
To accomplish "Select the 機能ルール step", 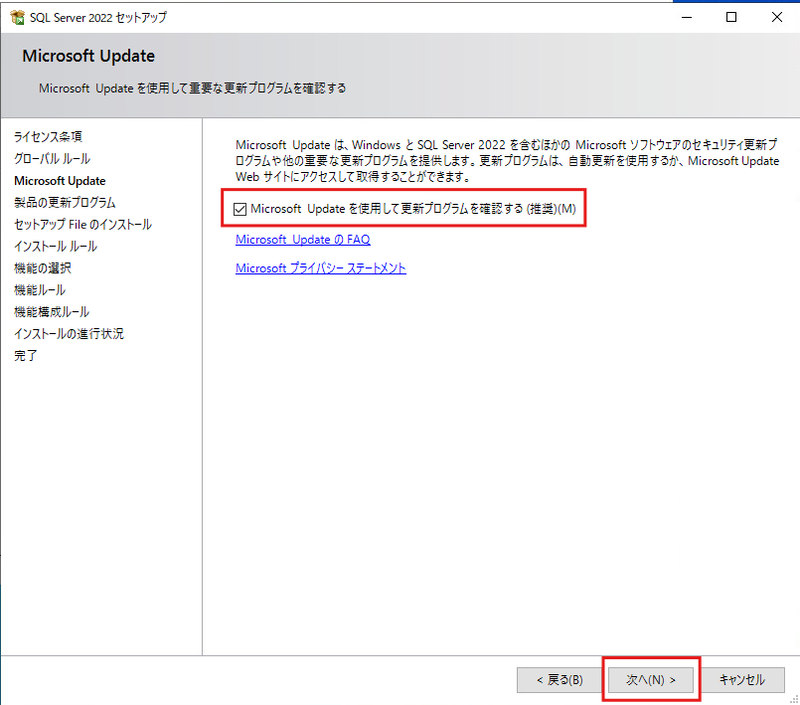I will point(39,290).
